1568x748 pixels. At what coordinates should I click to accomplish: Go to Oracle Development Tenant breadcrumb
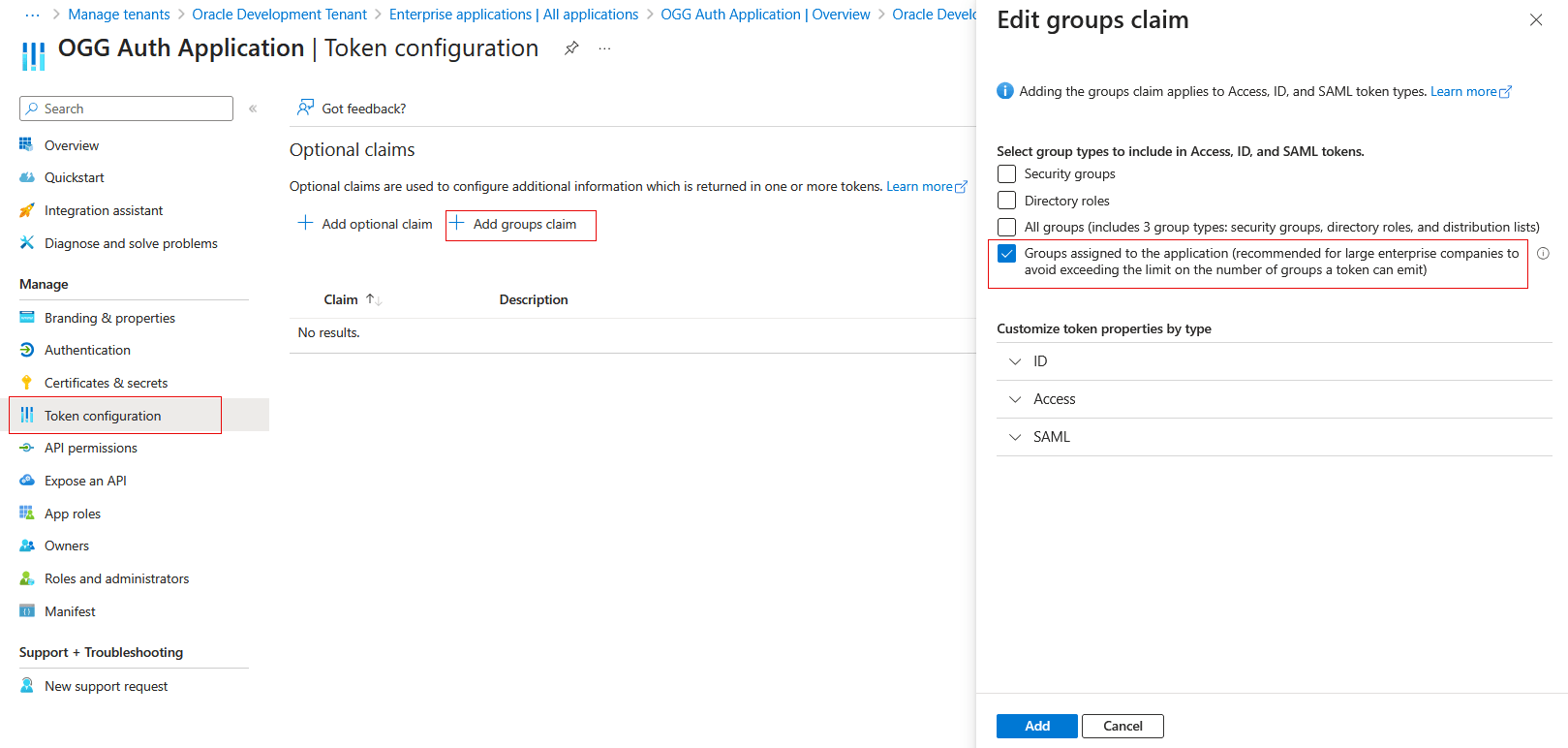click(279, 15)
